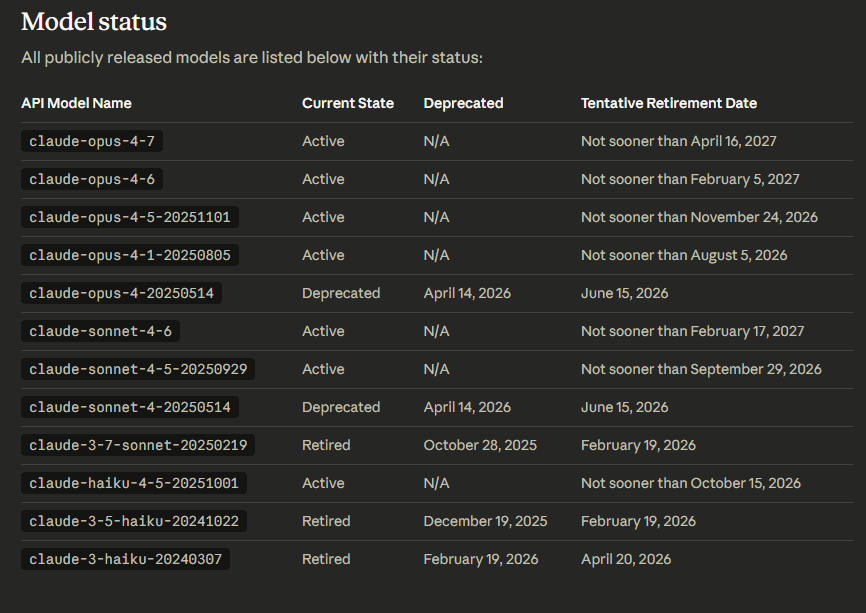The width and height of the screenshot is (866, 613).
Task: Select the claude-3-5-haiku-20241022 model name
Action: (134, 521)
